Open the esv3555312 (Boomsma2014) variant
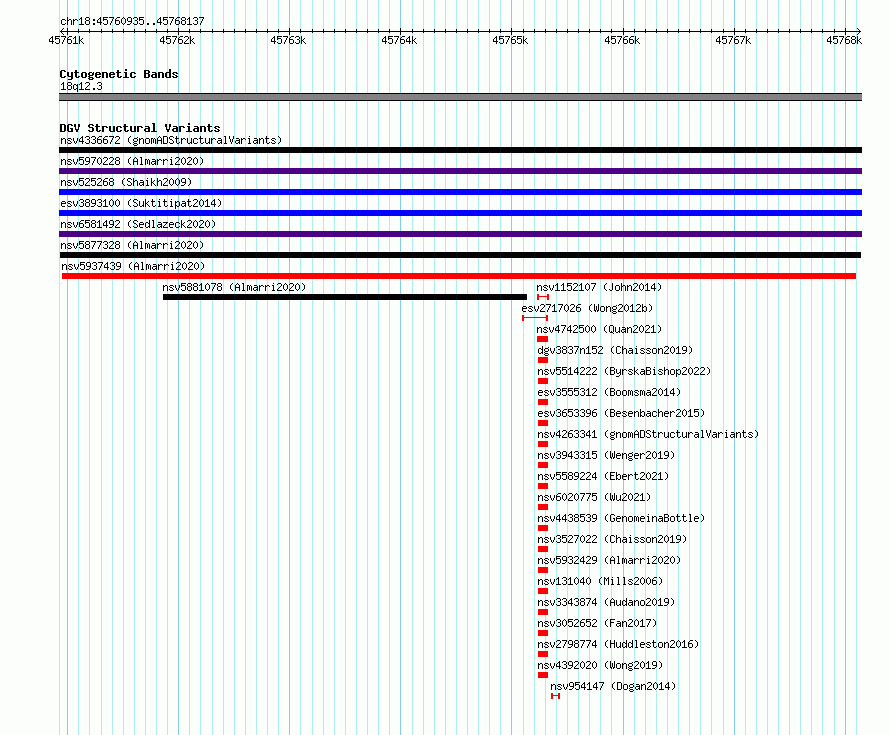Viewport: 890px width, 735px height. tap(609, 392)
